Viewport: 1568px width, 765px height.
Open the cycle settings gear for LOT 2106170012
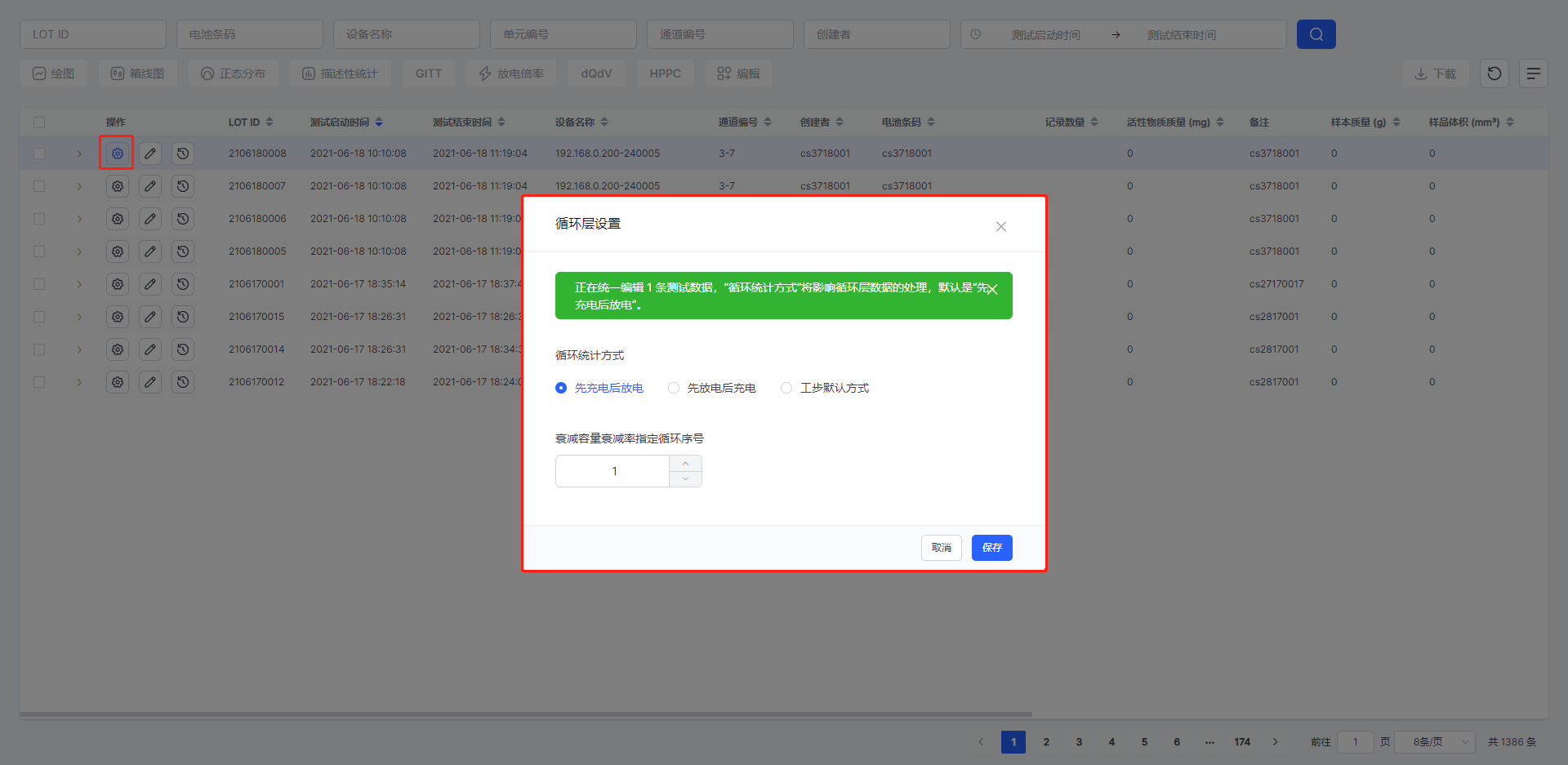pos(118,382)
